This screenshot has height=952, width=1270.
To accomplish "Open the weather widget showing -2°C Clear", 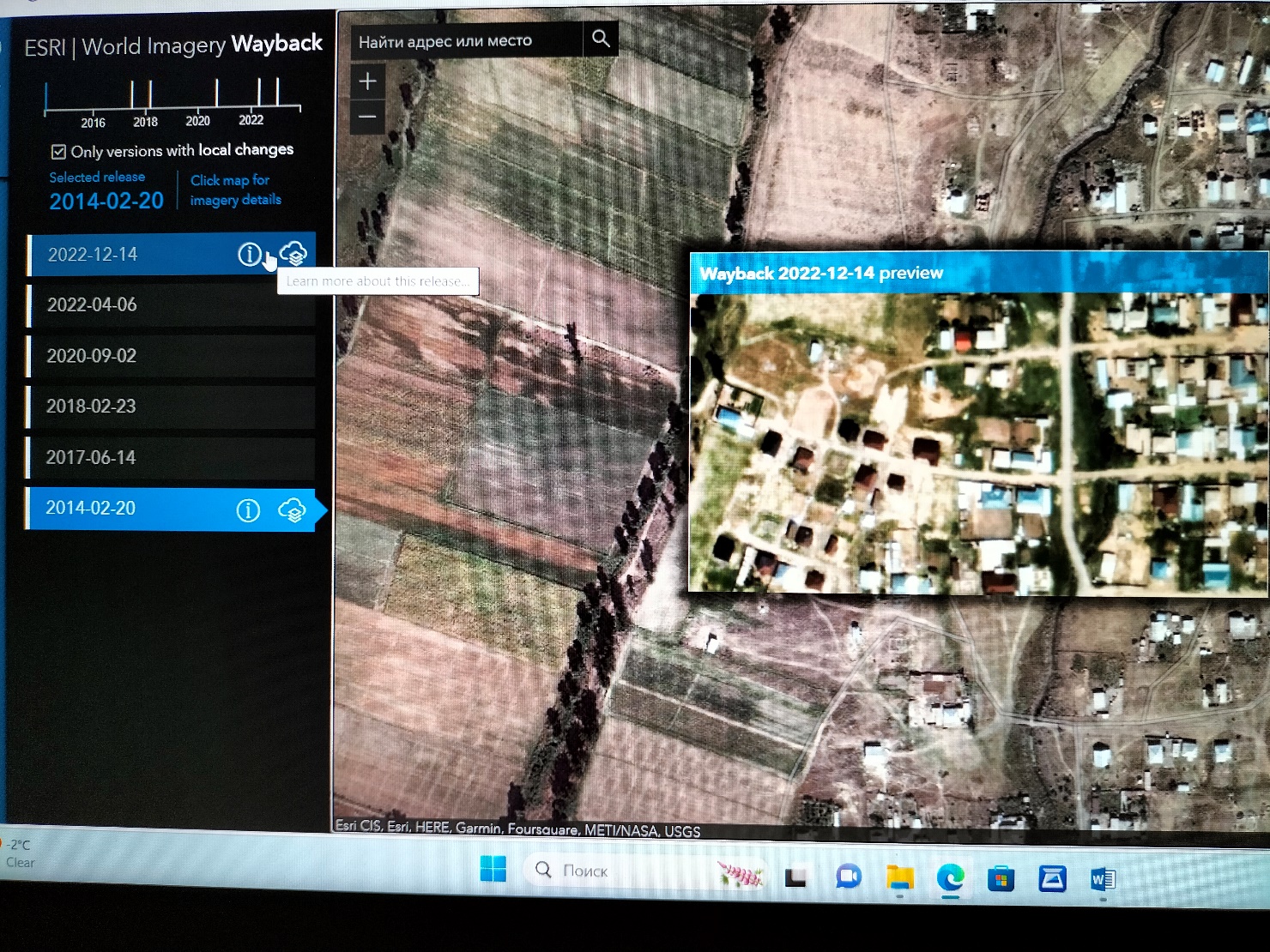I will (x=19, y=854).
